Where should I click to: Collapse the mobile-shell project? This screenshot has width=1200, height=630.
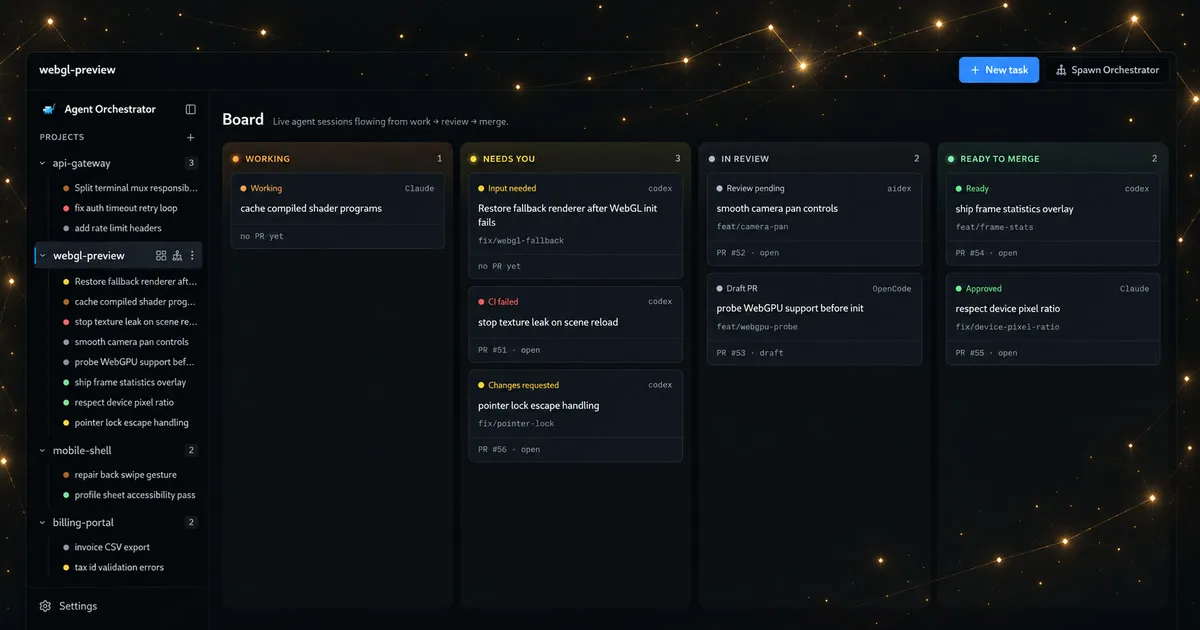tap(43, 451)
